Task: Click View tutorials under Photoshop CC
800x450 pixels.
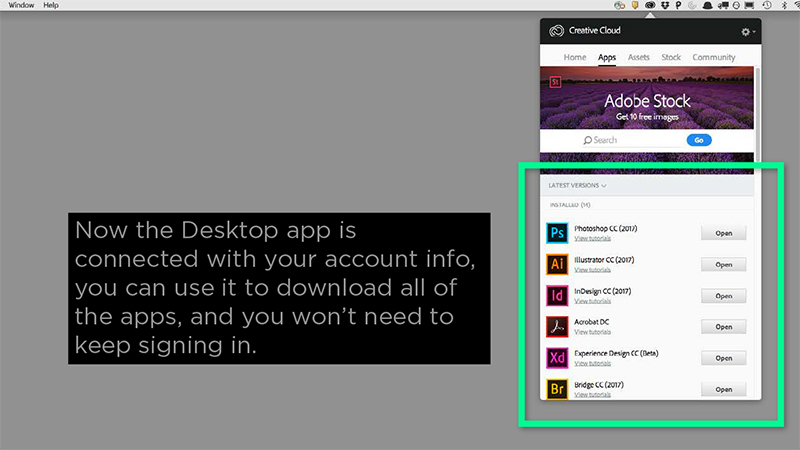Action: tap(592, 238)
